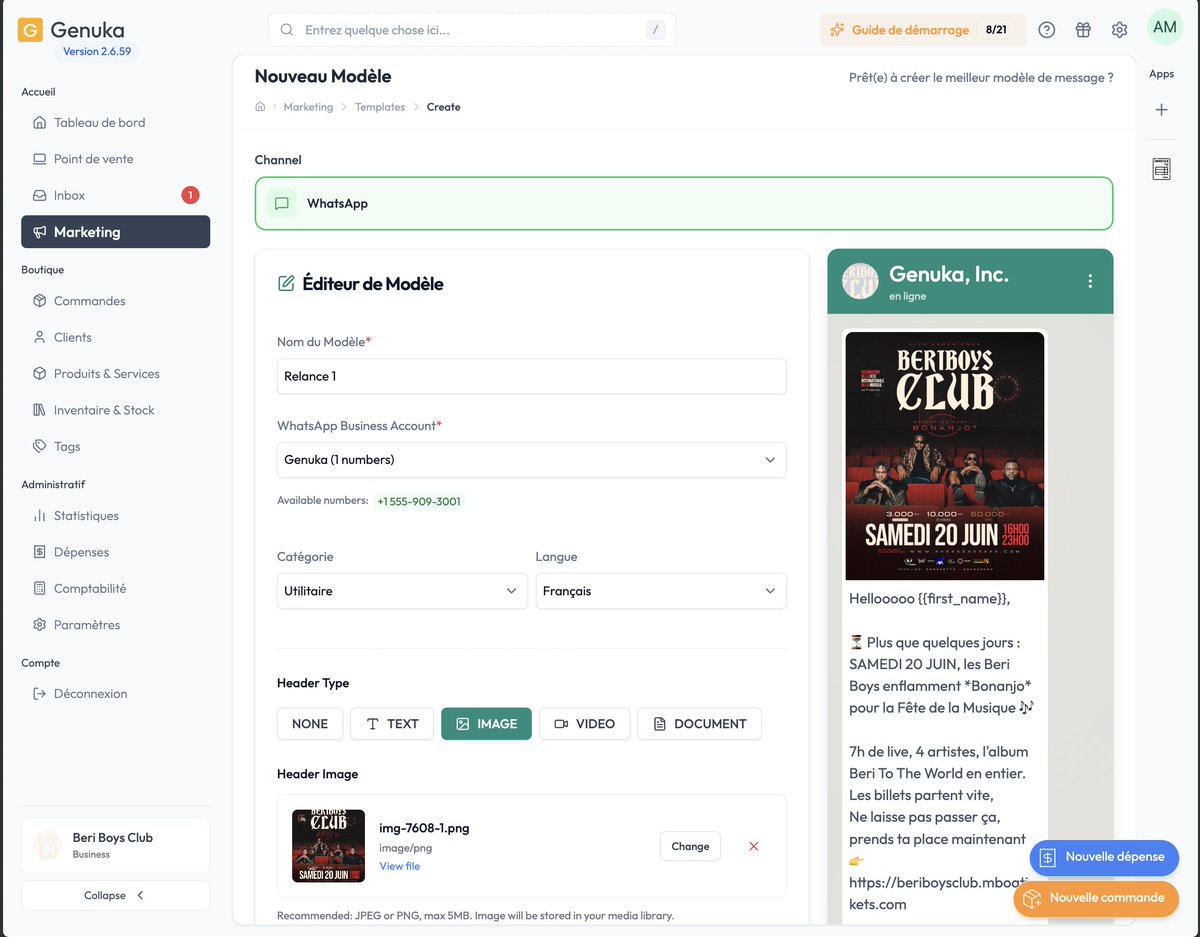Open the View file link

tap(400, 866)
